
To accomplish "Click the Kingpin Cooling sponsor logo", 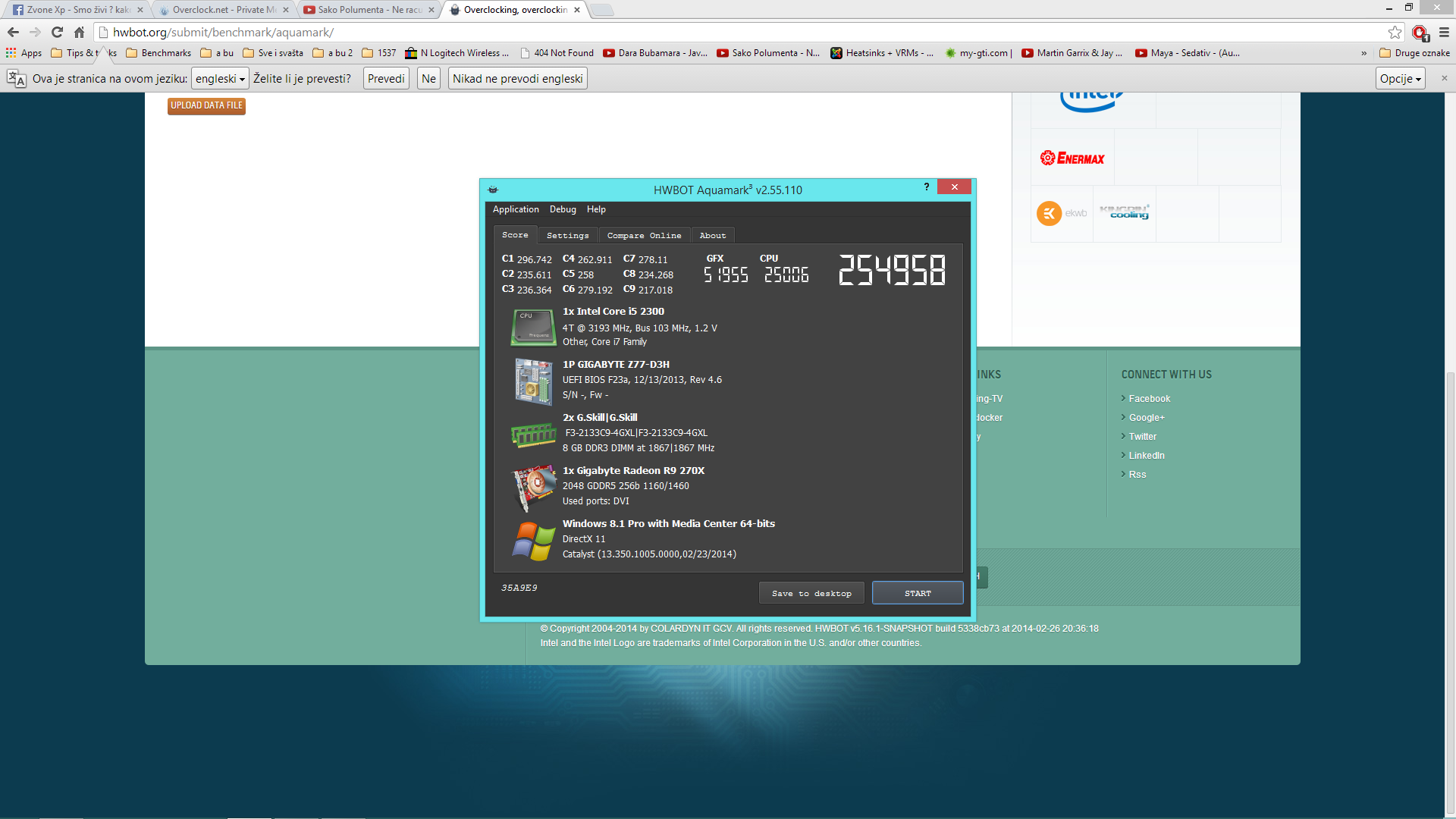I will [1125, 212].
